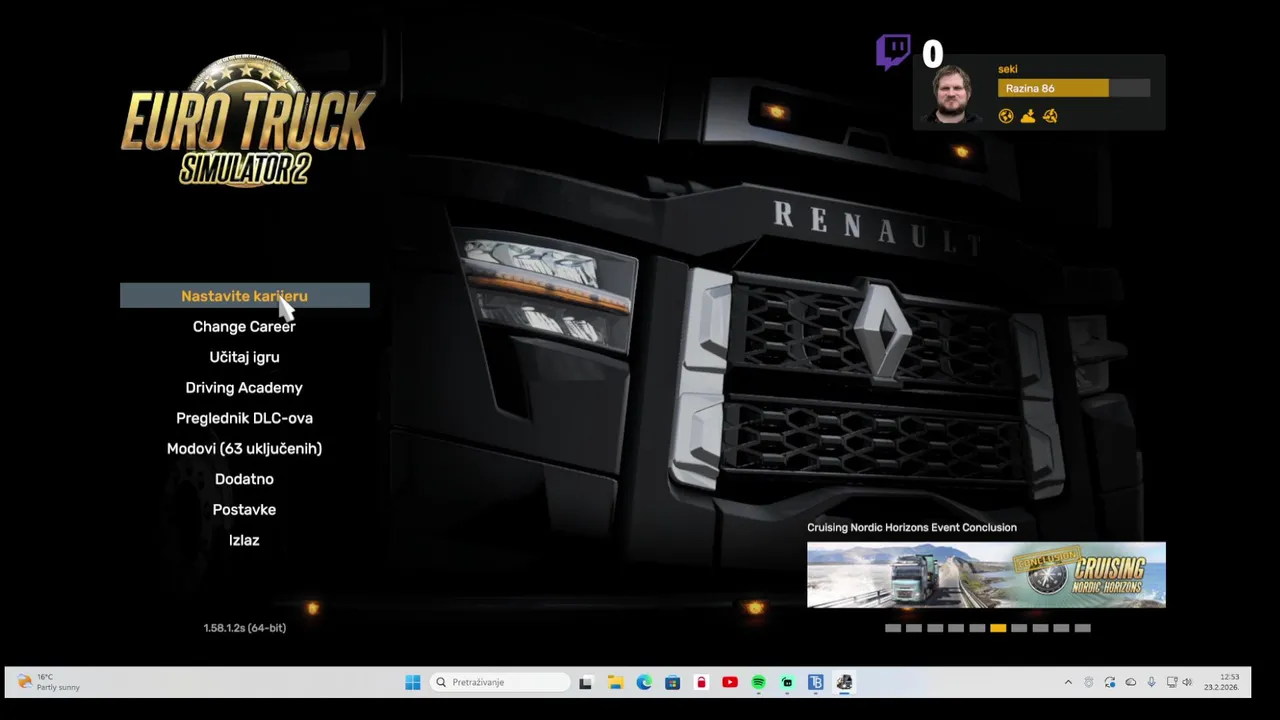Open the red lock app on taskbar
Screen dimensions: 1280x720
(x=701, y=683)
